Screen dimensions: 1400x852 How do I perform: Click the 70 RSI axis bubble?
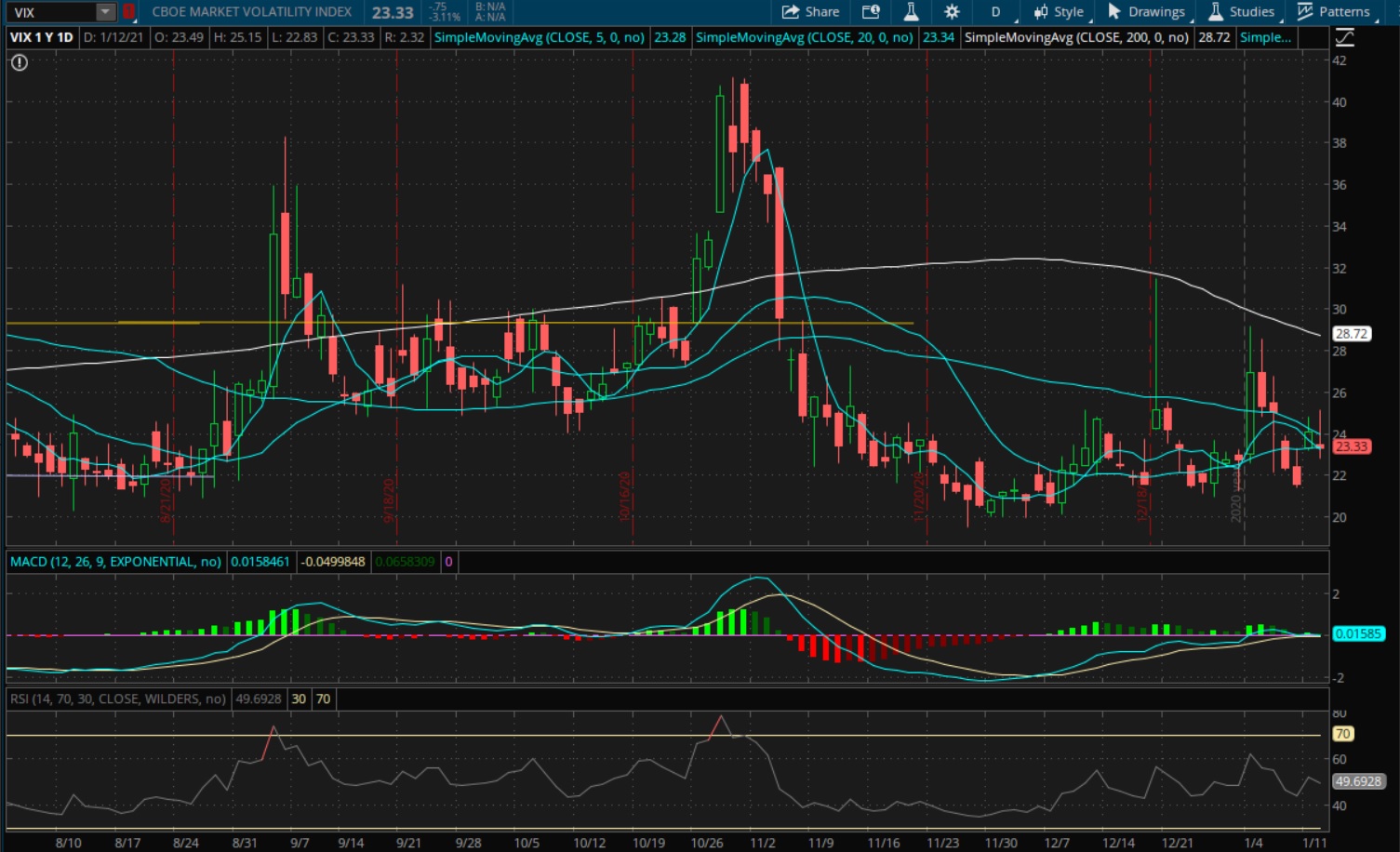tap(1342, 734)
